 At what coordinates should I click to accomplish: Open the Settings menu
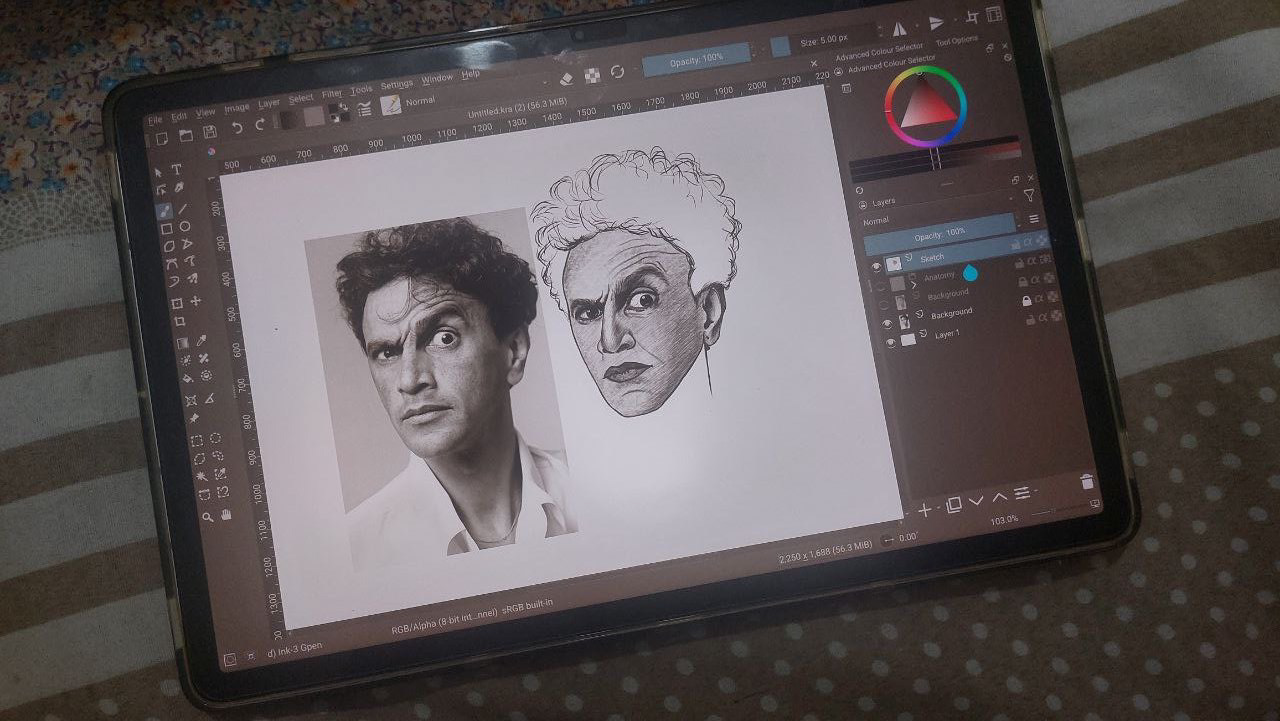pyautogui.click(x=396, y=85)
